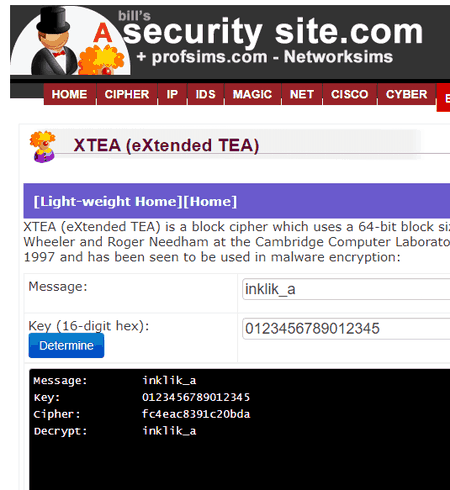Image resolution: width=450 pixels, height=490 pixels.
Task: Click the partially visible red tab after CYBER
Action: 444,98
